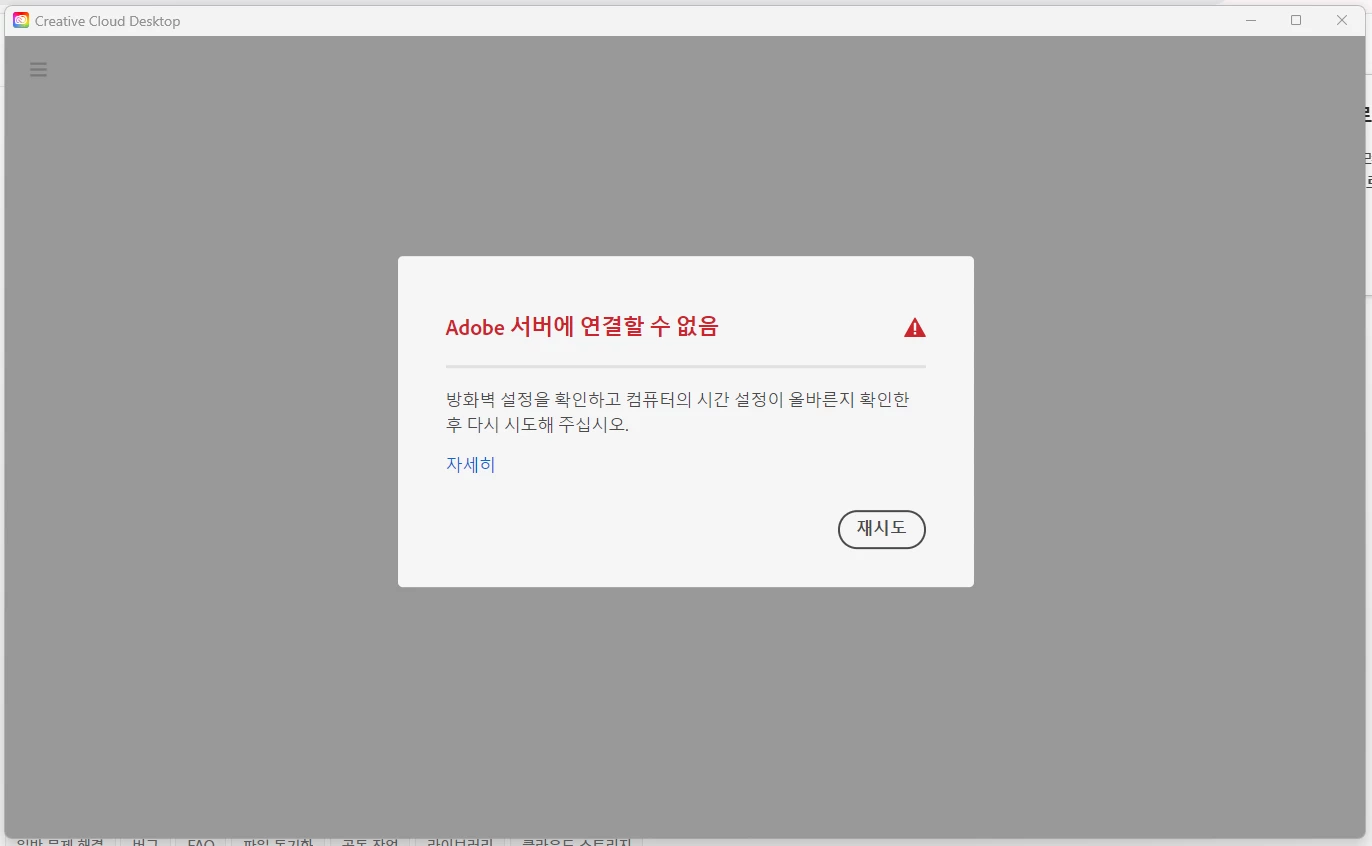Image resolution: width=1372 pixels, height=846 pixels.
Task: Select the FAQ tab in background page
Action: click(201, 842)
